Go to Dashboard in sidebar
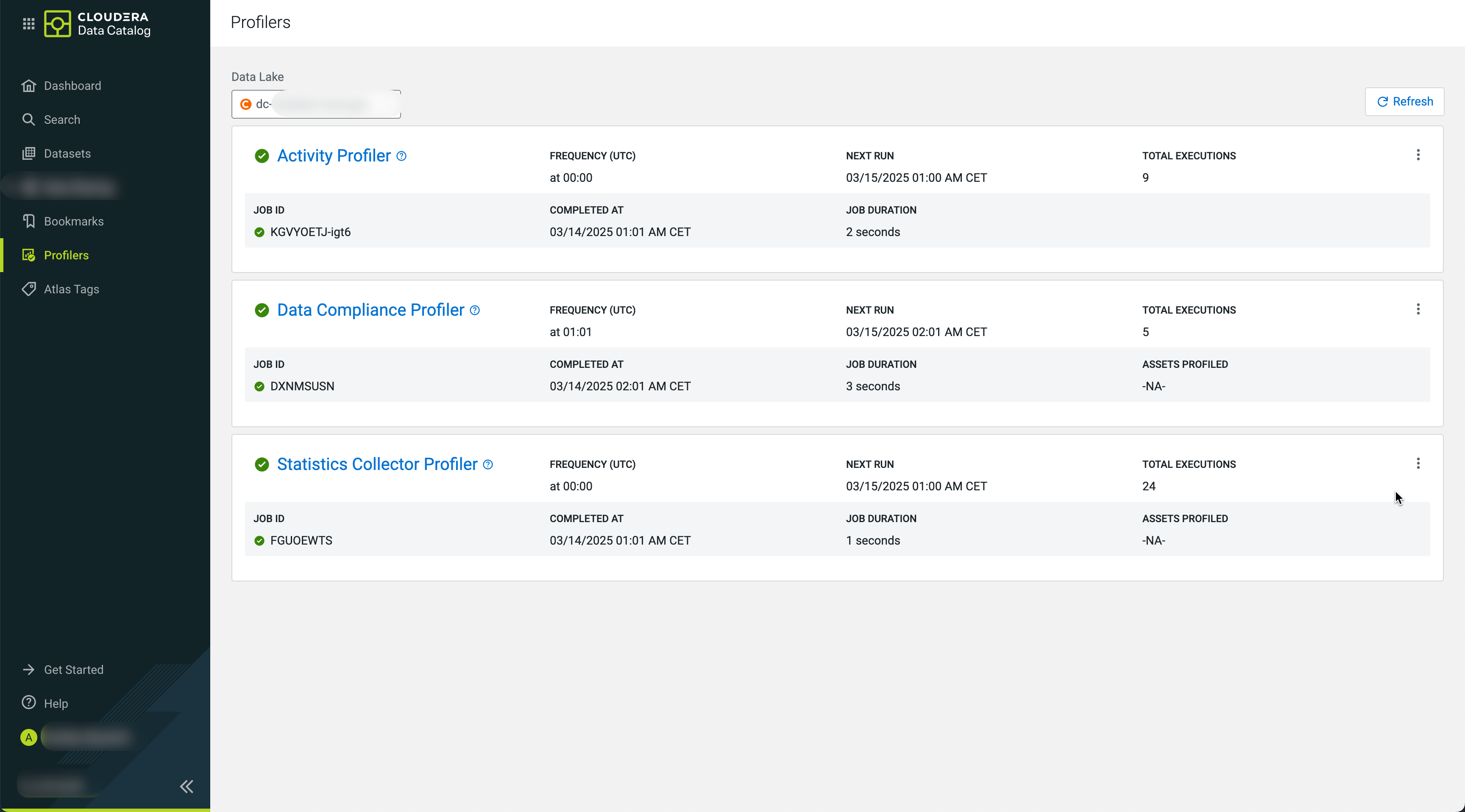The image size is (1465, 812). click(72, 86)
